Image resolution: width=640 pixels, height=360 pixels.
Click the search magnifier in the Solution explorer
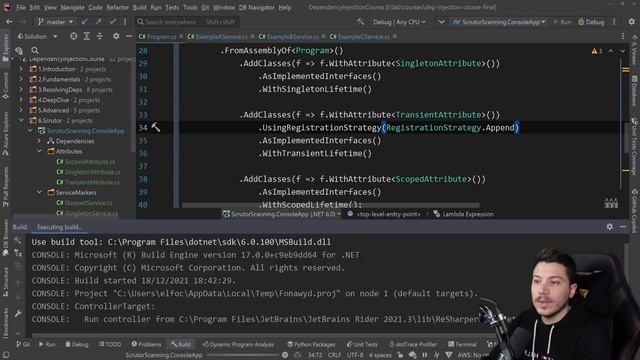(x=35, y=50)
